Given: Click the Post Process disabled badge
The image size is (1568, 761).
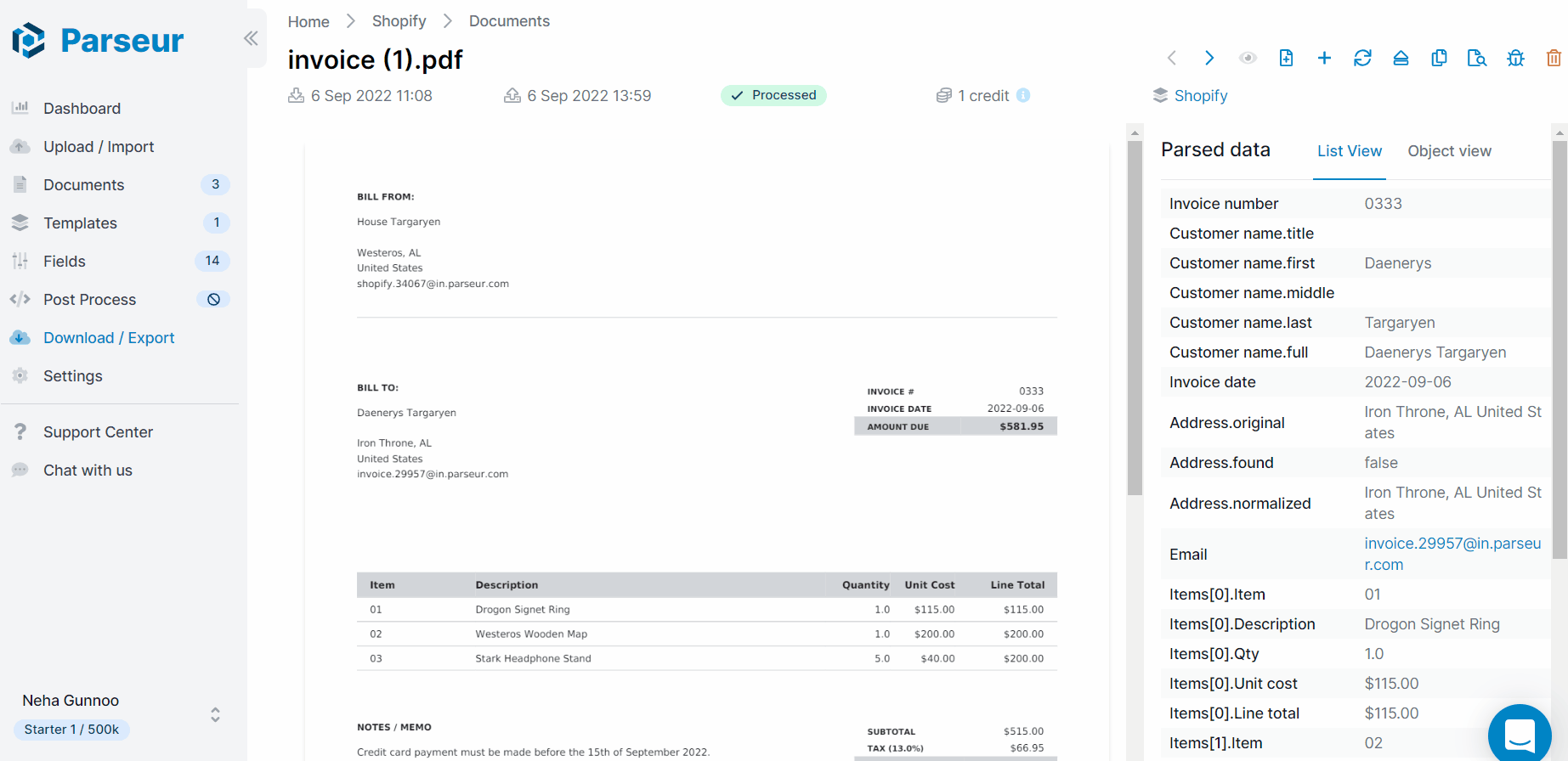Looking at the screenshot, I should click(x=213, y=299).
